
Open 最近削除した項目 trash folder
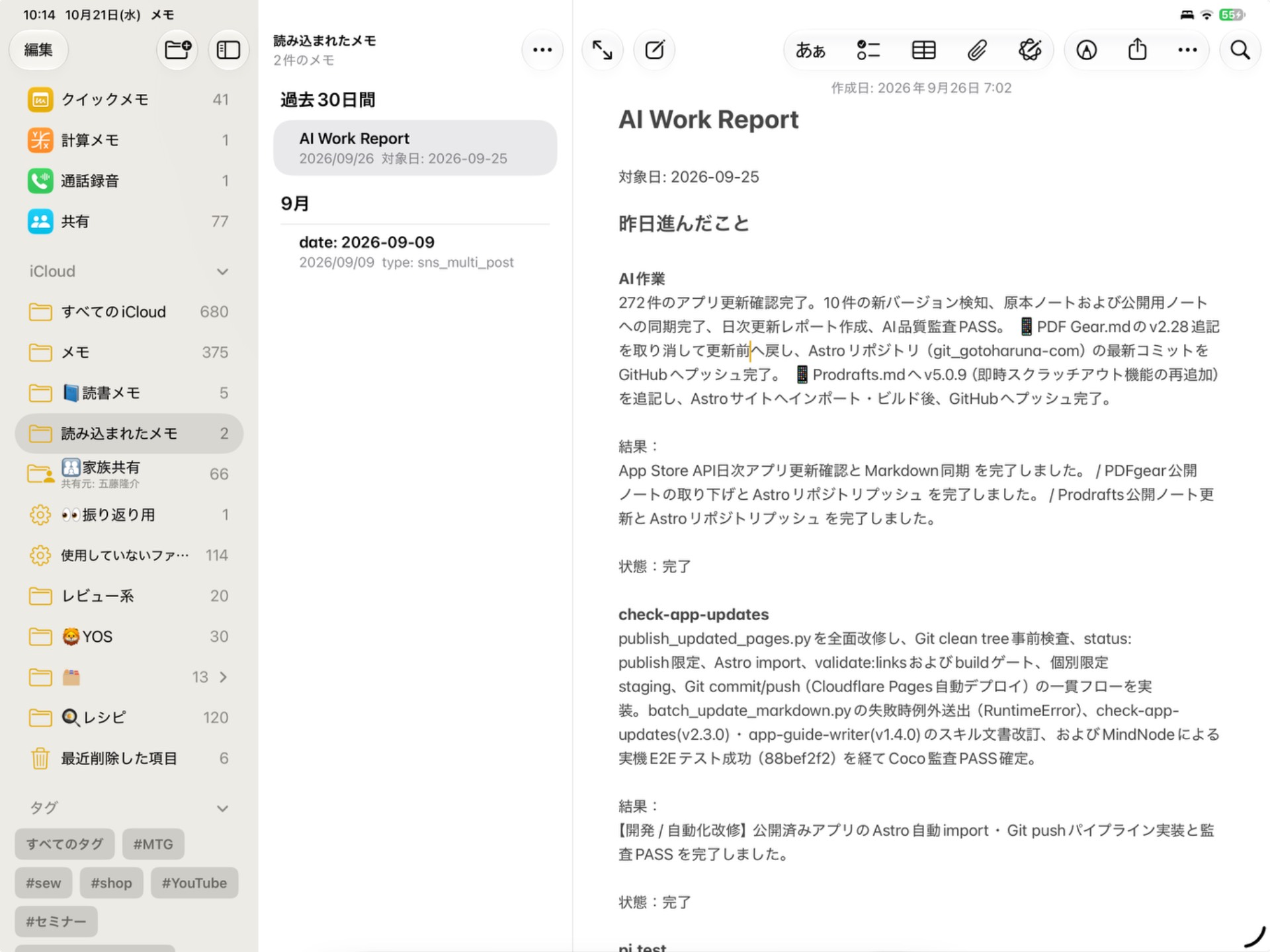(129, 758)
